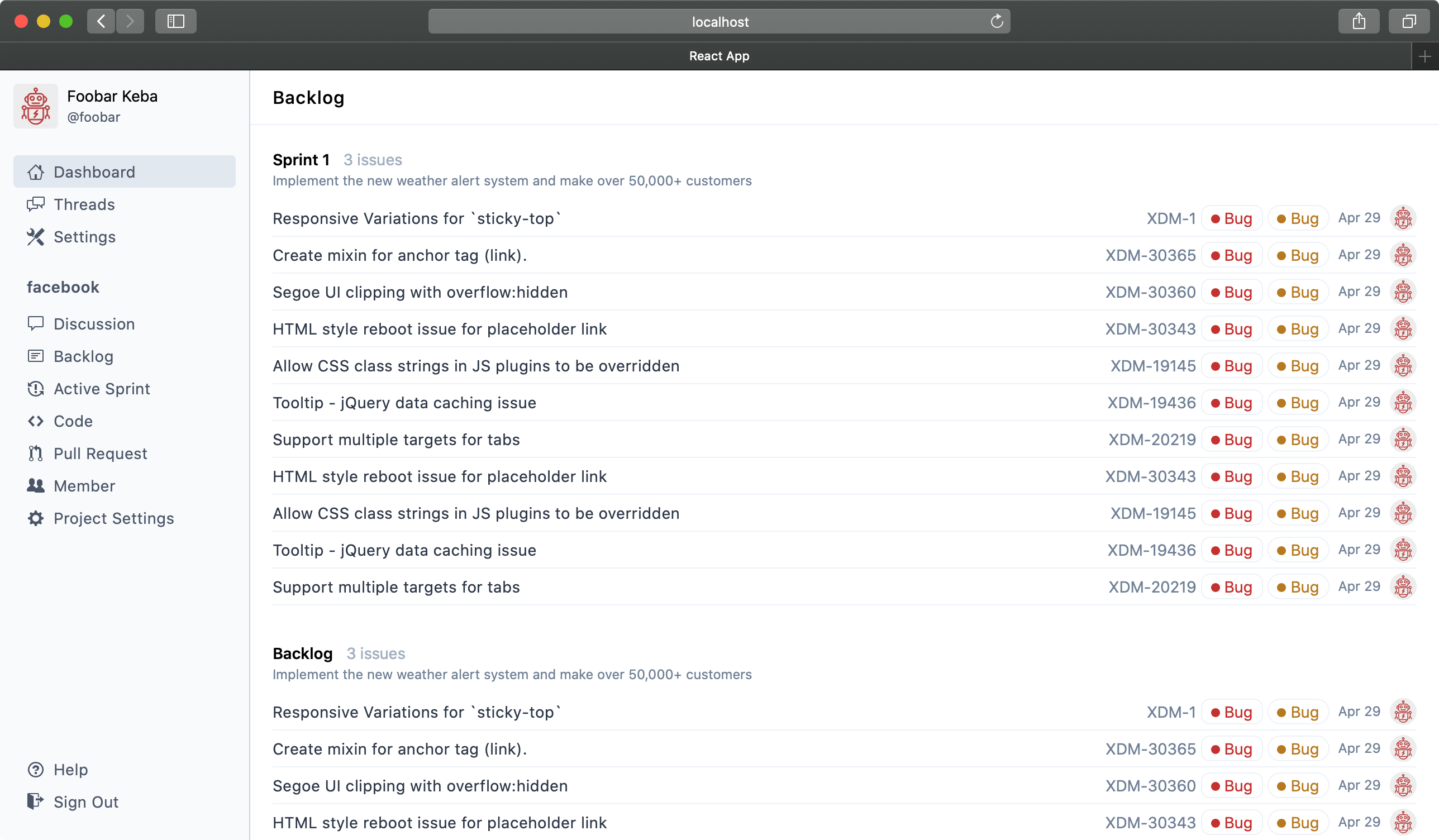Click the Foobar Keba robot avatar in sidebar
Screen dimensions: 1439x840
[35, 106]
